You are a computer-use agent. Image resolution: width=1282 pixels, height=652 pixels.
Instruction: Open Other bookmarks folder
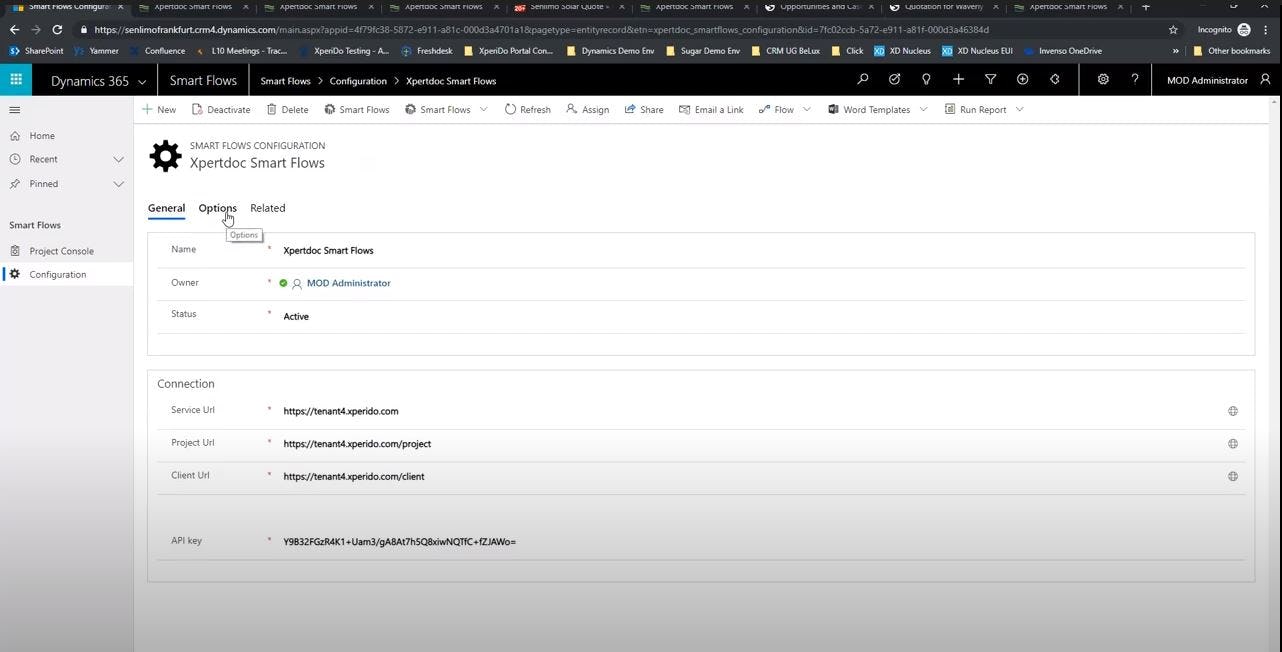(x=1231, y=51)
